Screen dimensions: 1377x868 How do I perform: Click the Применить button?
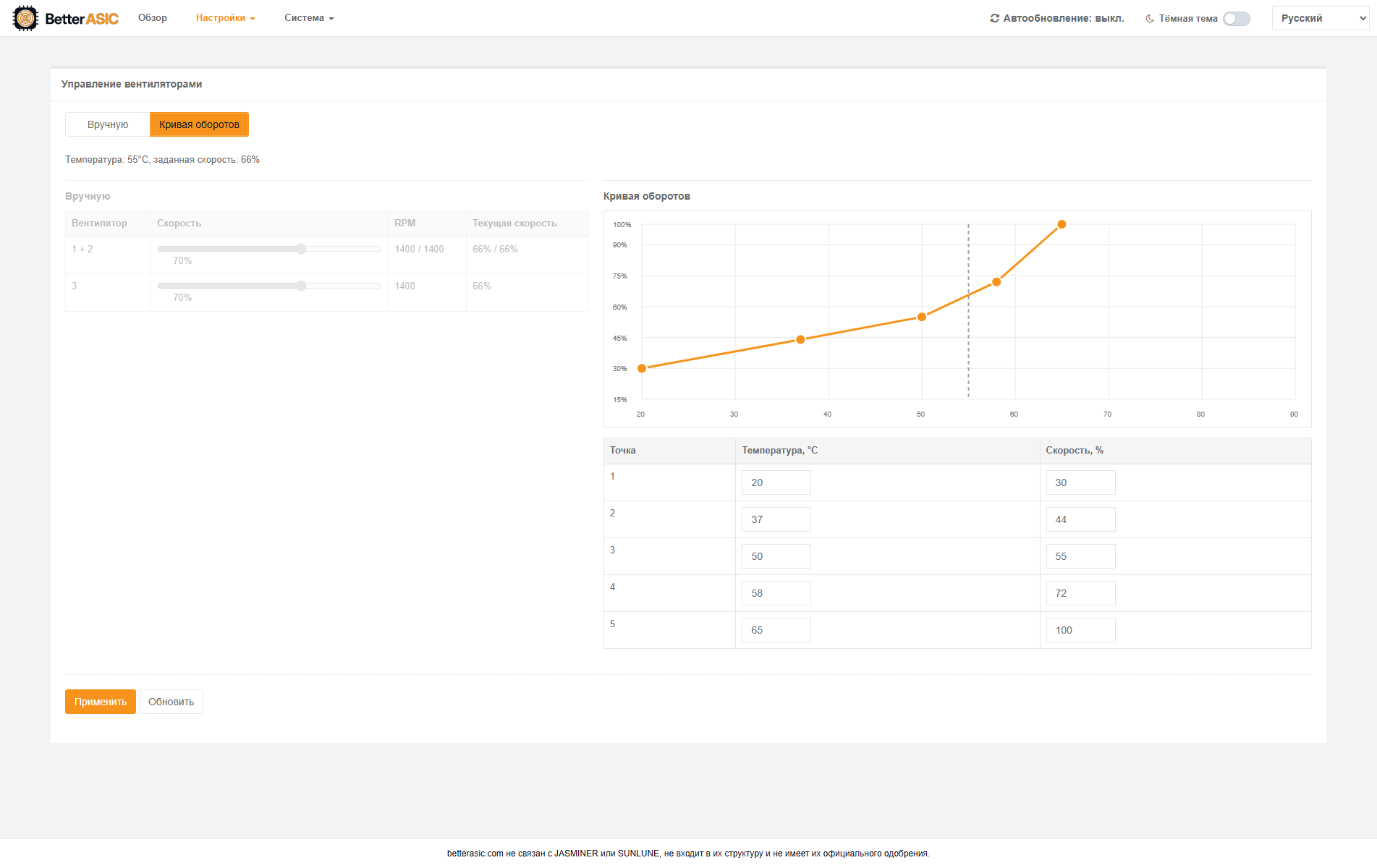101,702
